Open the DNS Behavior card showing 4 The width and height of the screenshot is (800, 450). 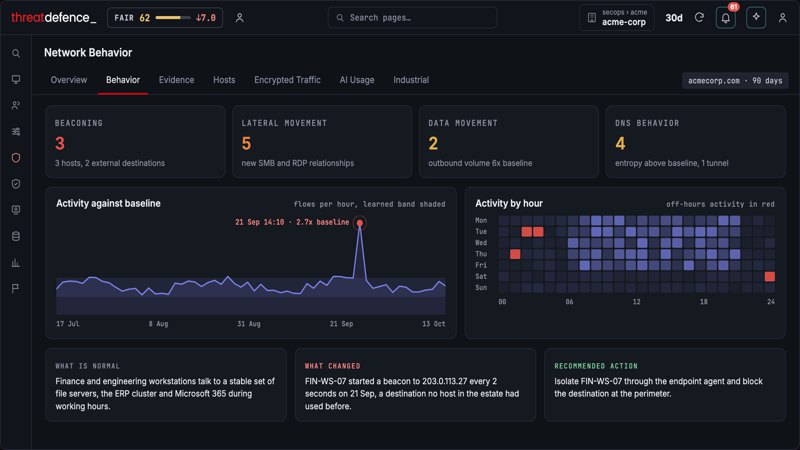pos(695,142)
